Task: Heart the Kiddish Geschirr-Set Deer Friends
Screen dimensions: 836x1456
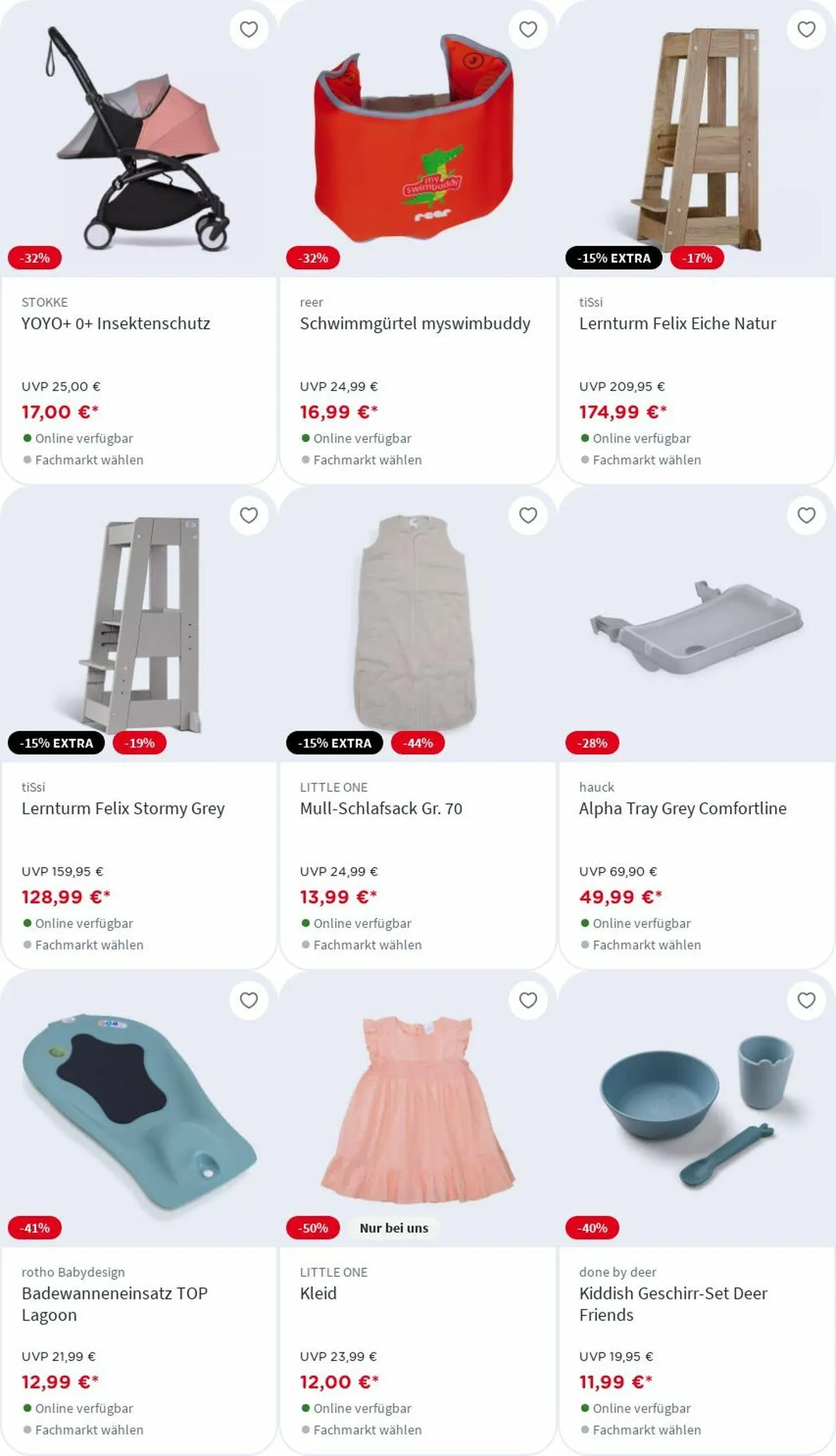Action: coord(806,1000)
